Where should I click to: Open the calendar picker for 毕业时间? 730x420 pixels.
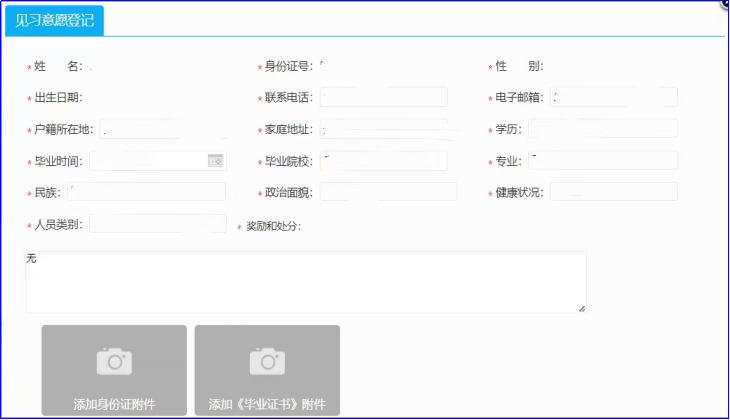point(215,161)
